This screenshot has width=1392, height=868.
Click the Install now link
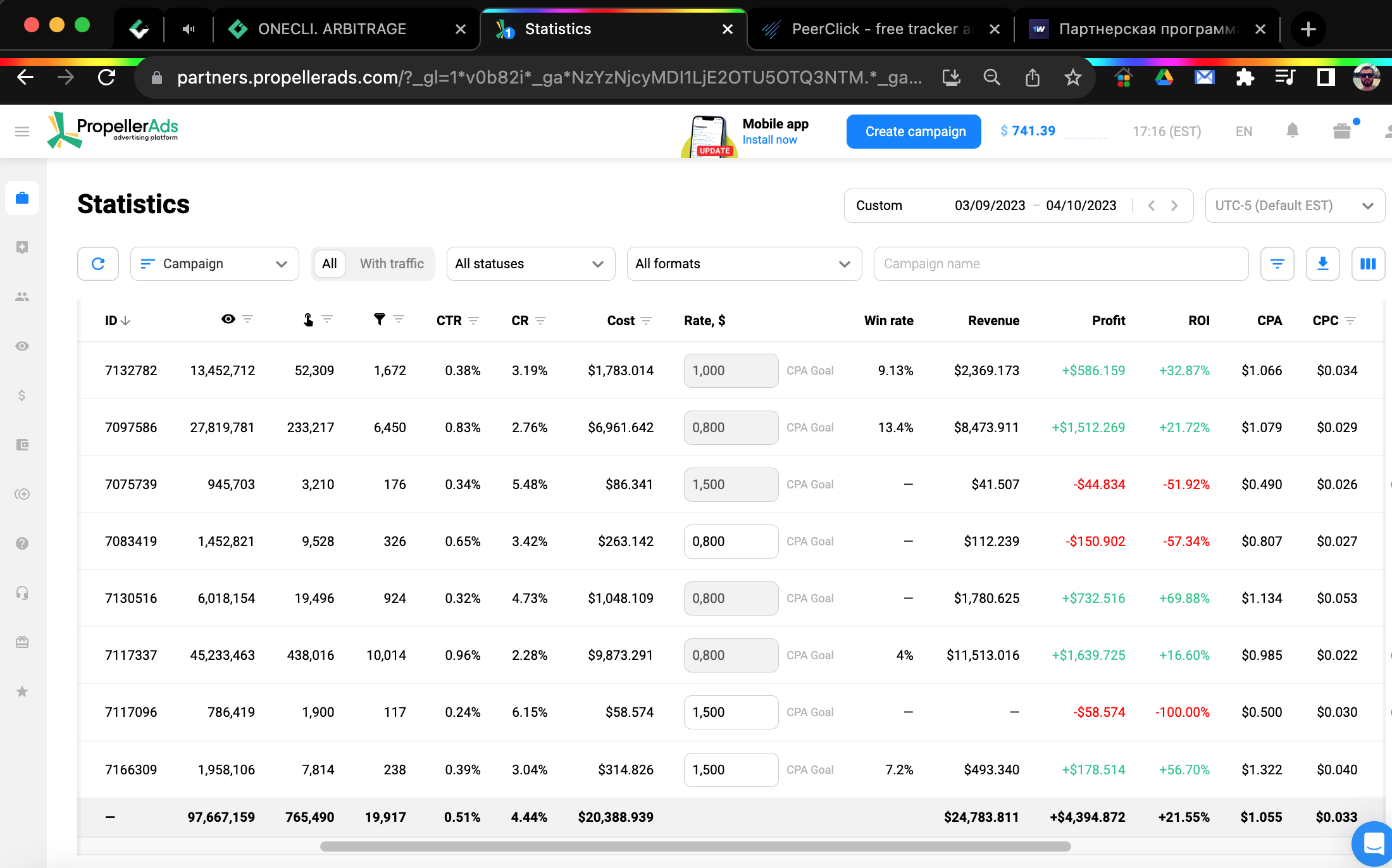click(769, 140)
